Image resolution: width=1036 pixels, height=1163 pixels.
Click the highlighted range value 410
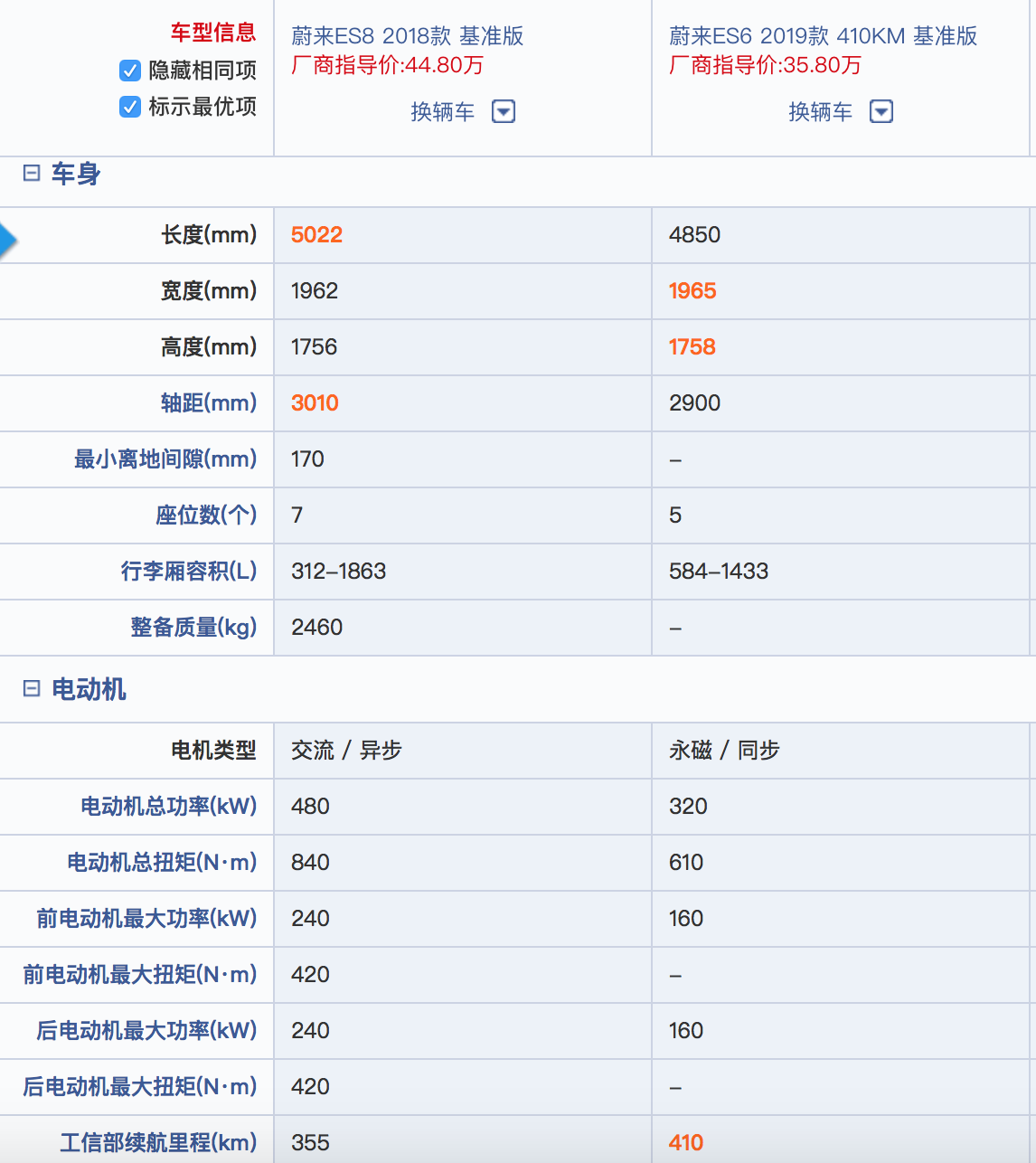point(686,1142)
